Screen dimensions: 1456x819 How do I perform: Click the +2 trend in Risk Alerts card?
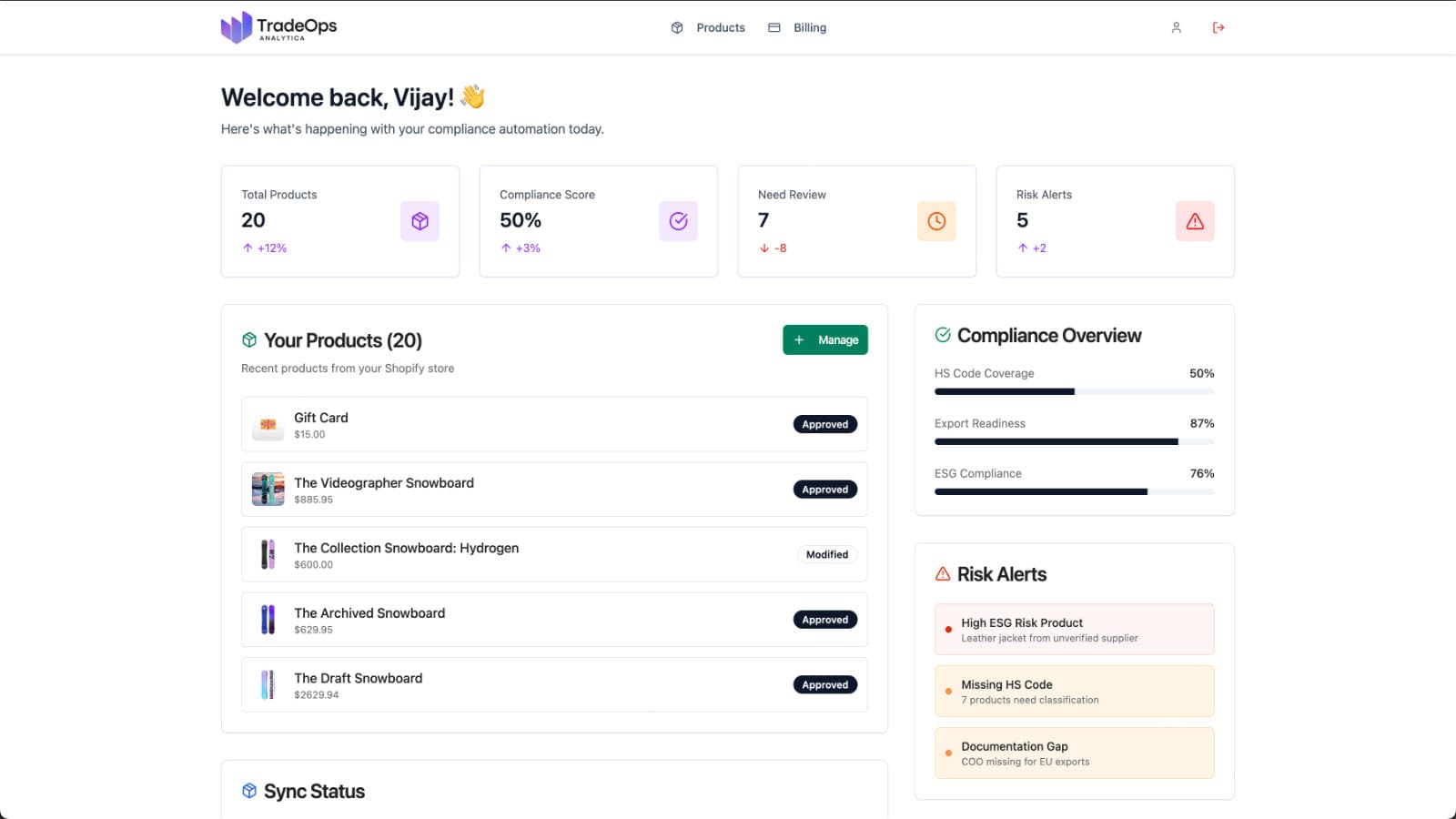point(1031,248)
